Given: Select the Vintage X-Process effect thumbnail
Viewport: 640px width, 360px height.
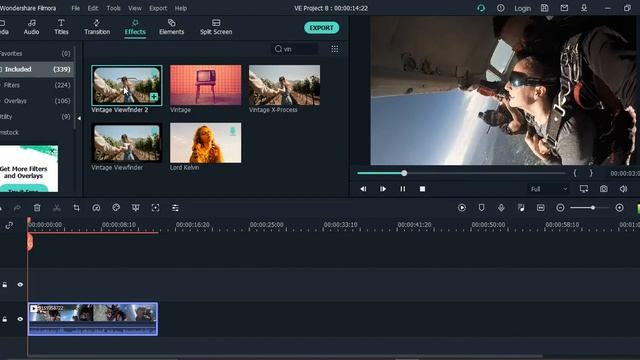Looking at the screenshot, I should pyautogui.click(x=284, y=85).
